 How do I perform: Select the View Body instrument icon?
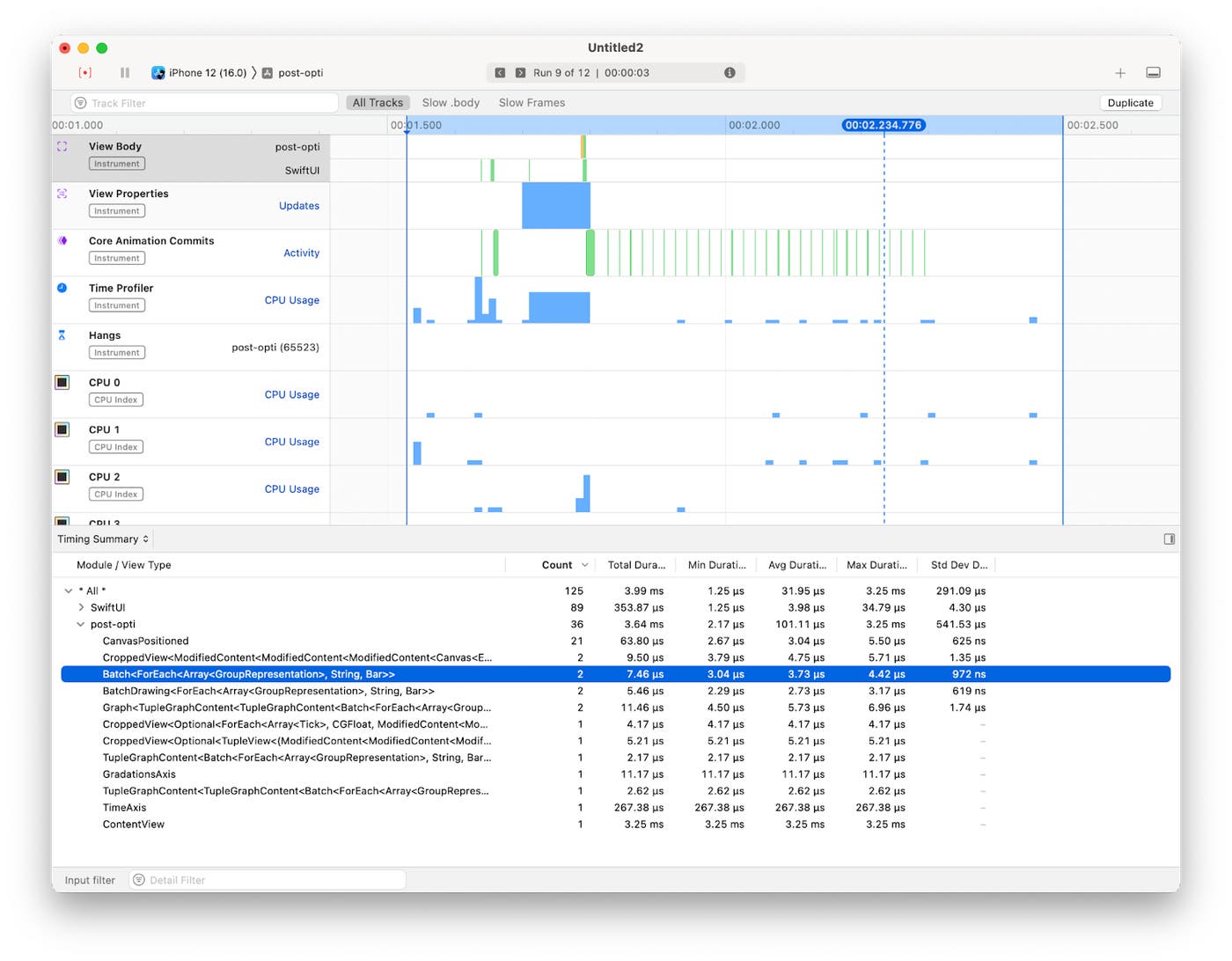tap(62, 146)
